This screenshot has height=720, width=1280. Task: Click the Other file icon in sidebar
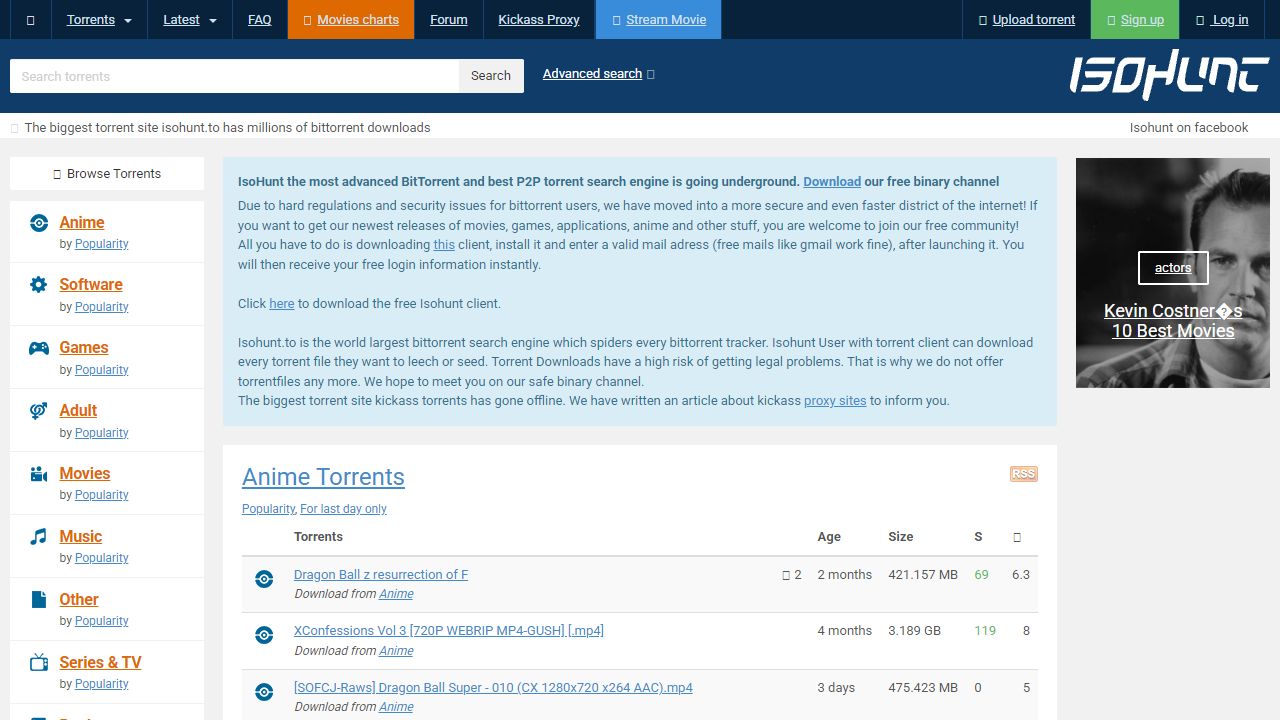(x=39, y=600)
